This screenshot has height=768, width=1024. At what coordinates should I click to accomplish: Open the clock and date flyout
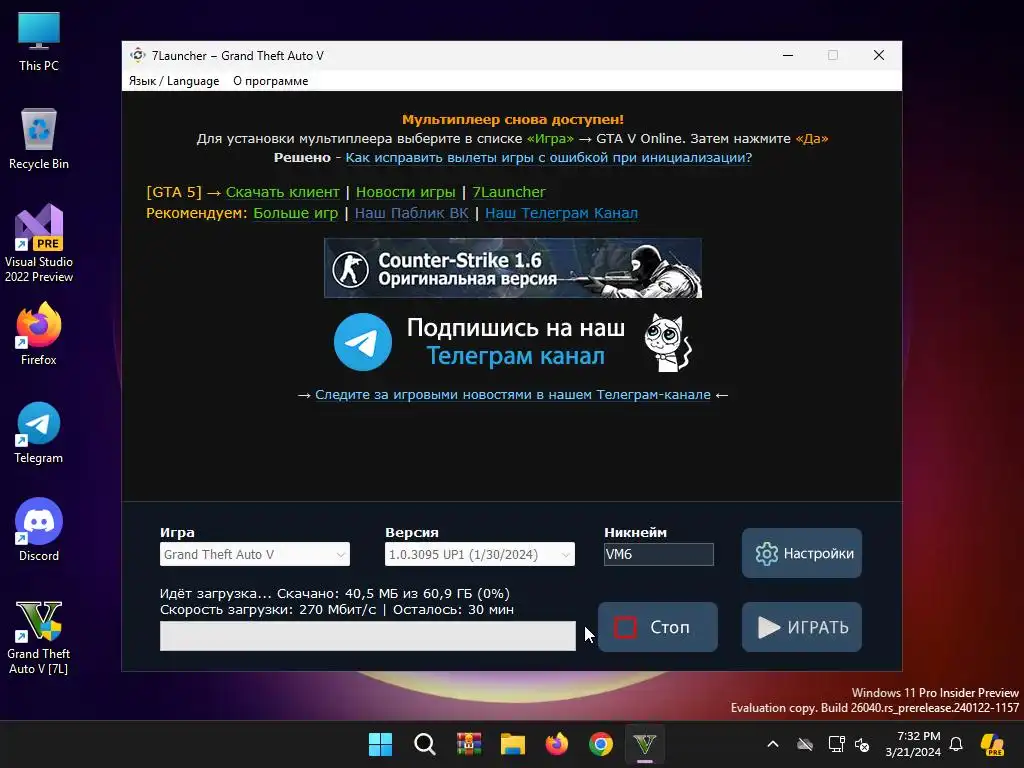[913, 744]
